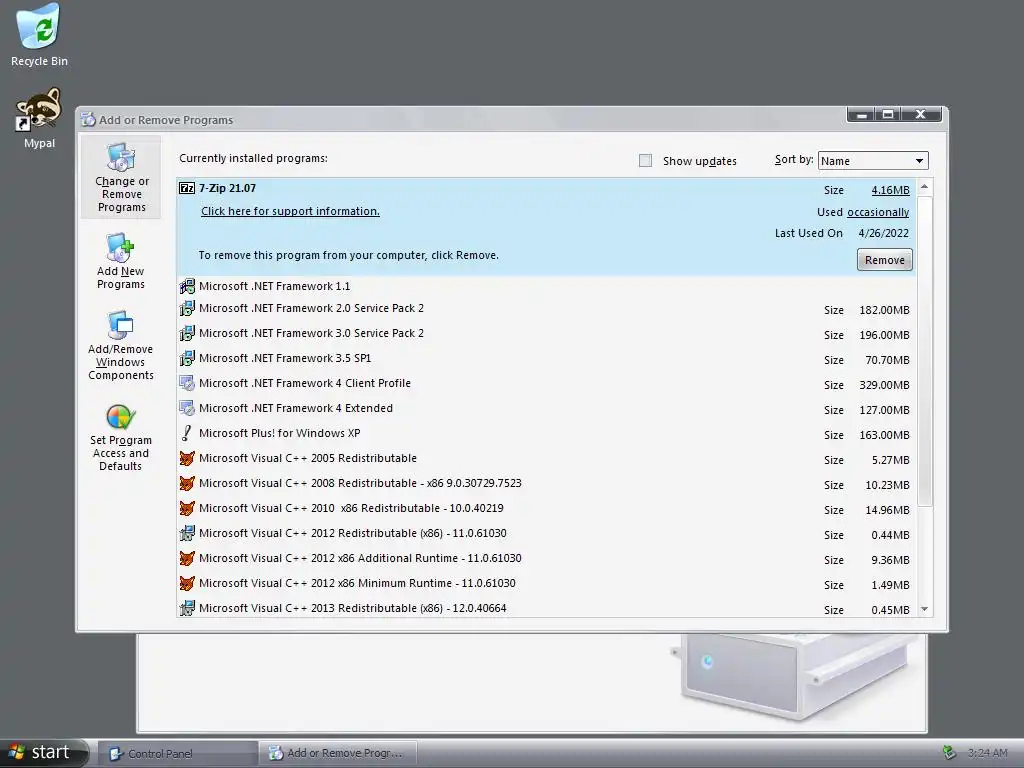Click the 3:24 AM taskbar clock

pyautogui.click(x=987, y=753)
